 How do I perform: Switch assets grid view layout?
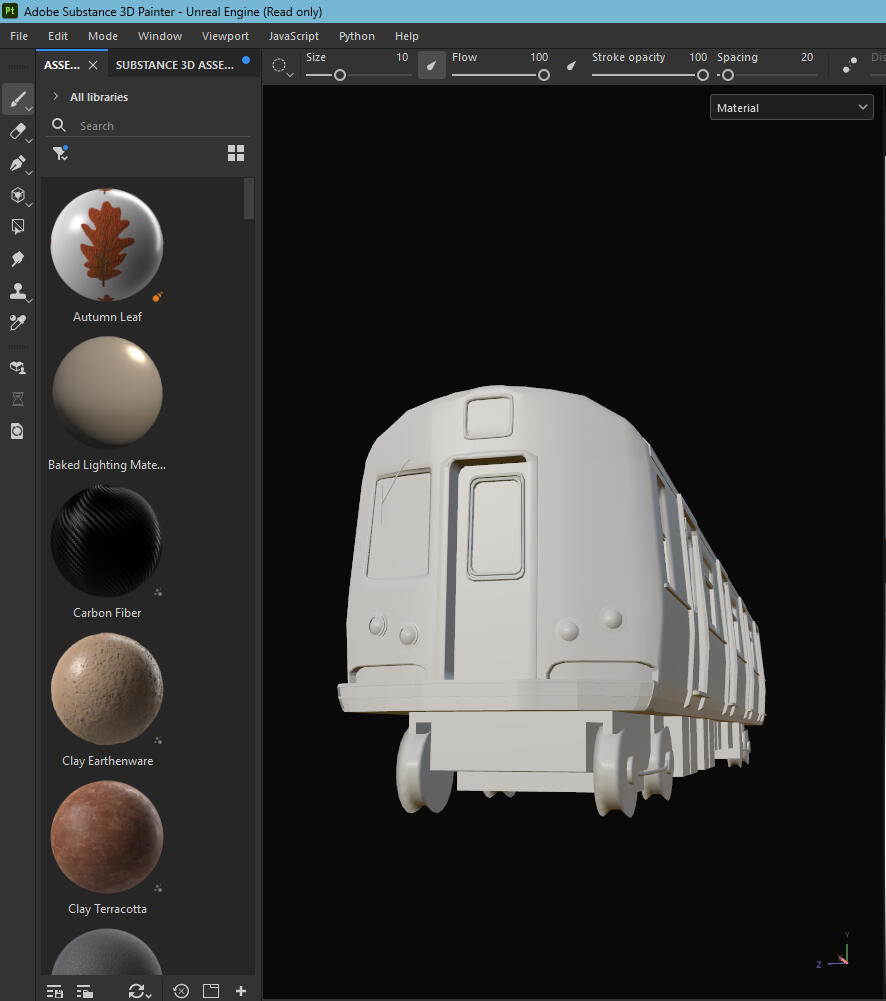pos(236,153)
